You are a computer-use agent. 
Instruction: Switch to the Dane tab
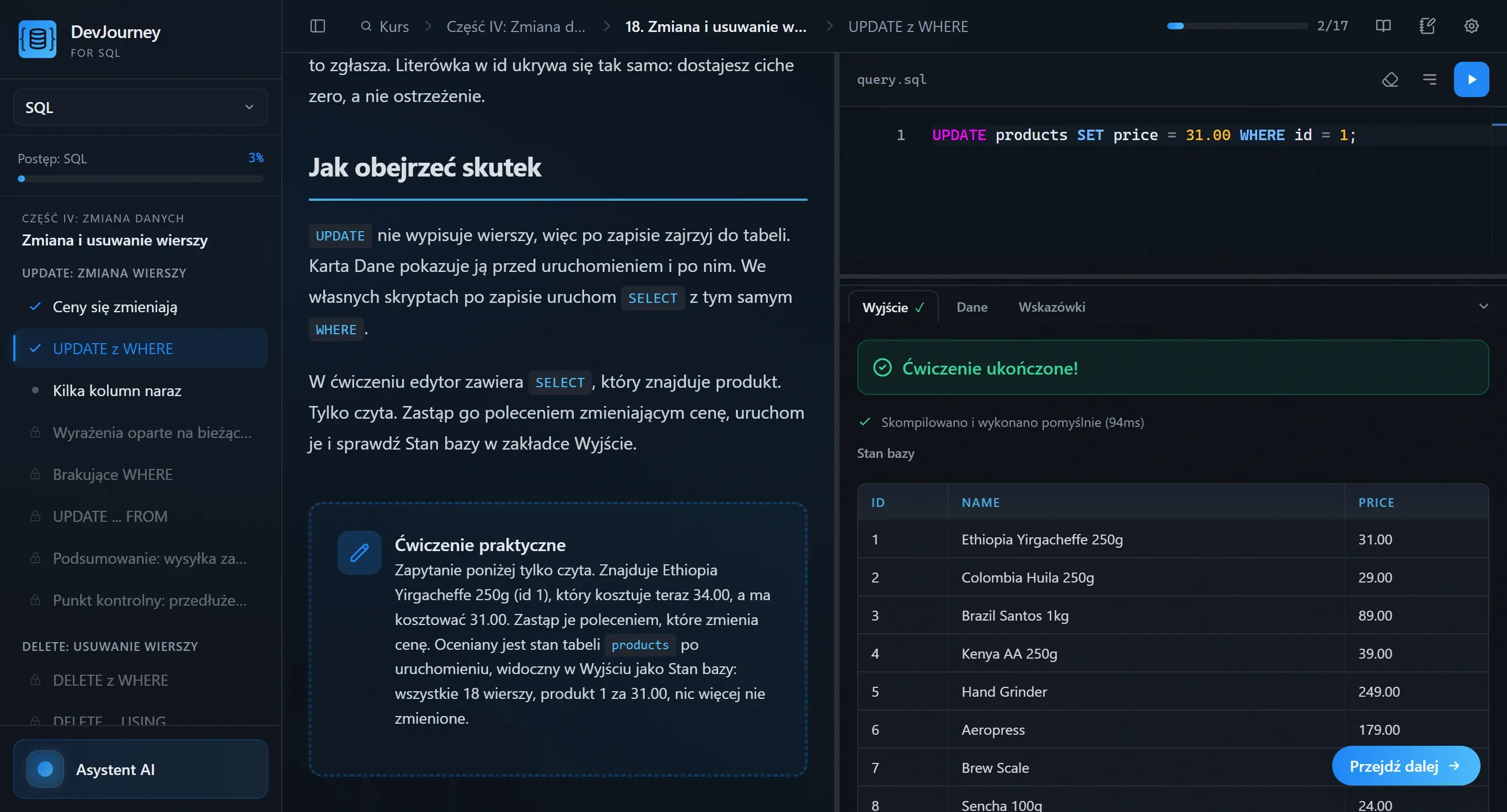tap(972, 307)
